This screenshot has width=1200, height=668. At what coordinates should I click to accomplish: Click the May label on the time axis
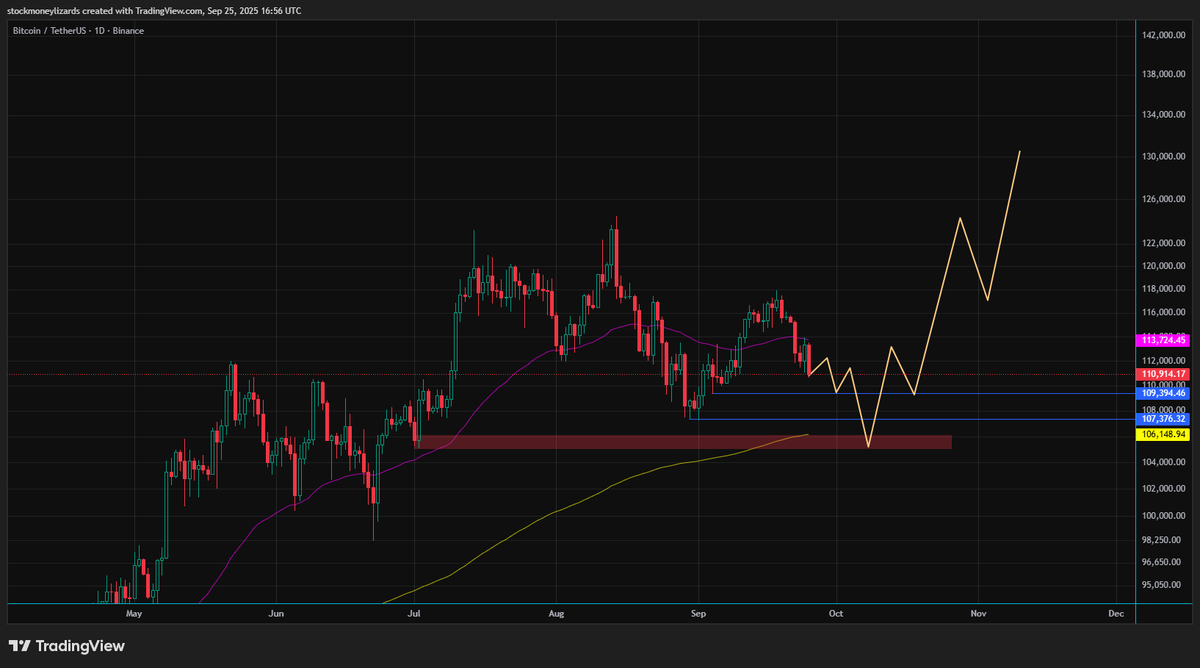pyautogui.click(x=134, y=613)
